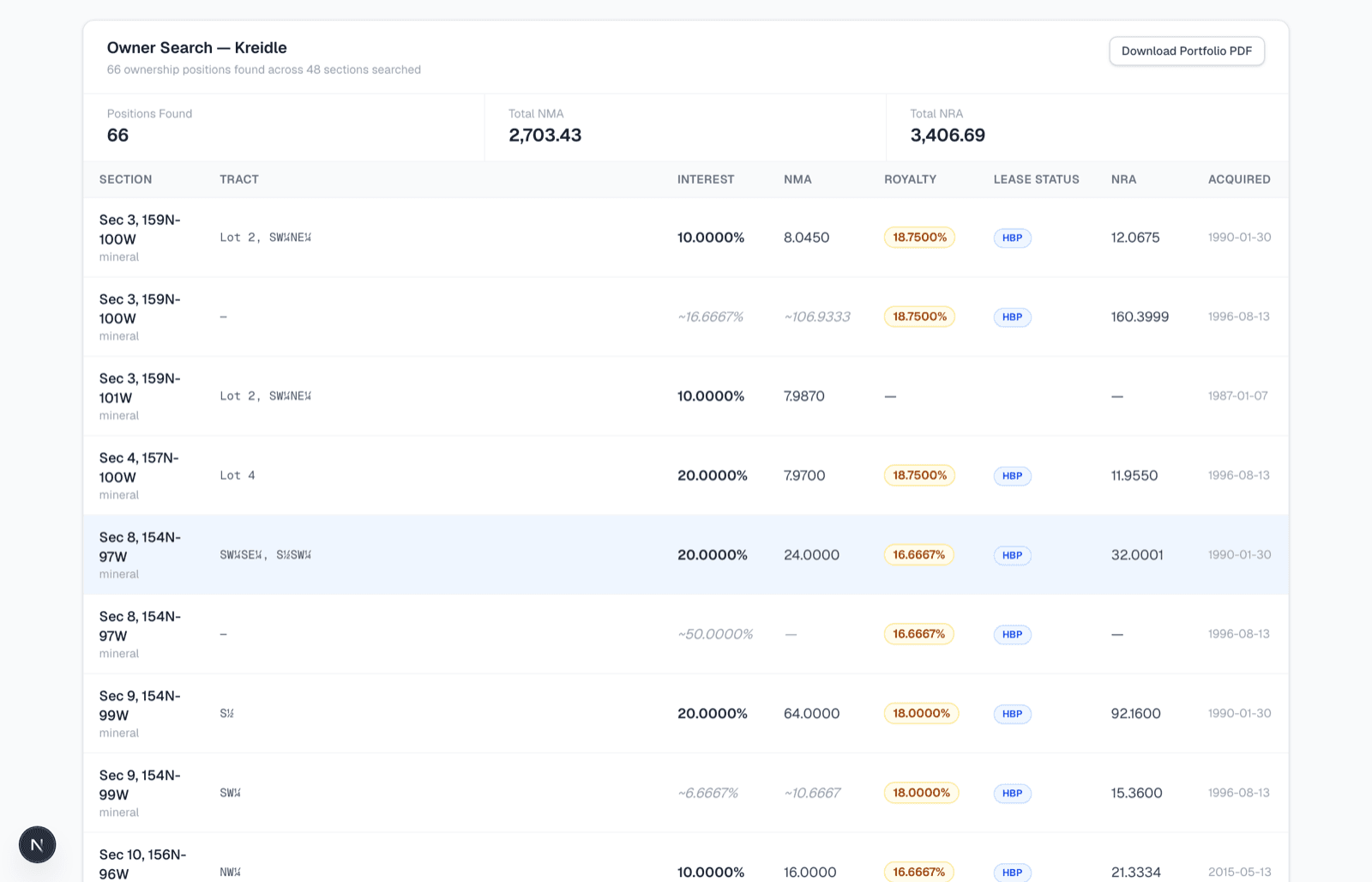Click the HBP badge in the 92.1600 NRA row
1372x882 pixels.
1012,714
